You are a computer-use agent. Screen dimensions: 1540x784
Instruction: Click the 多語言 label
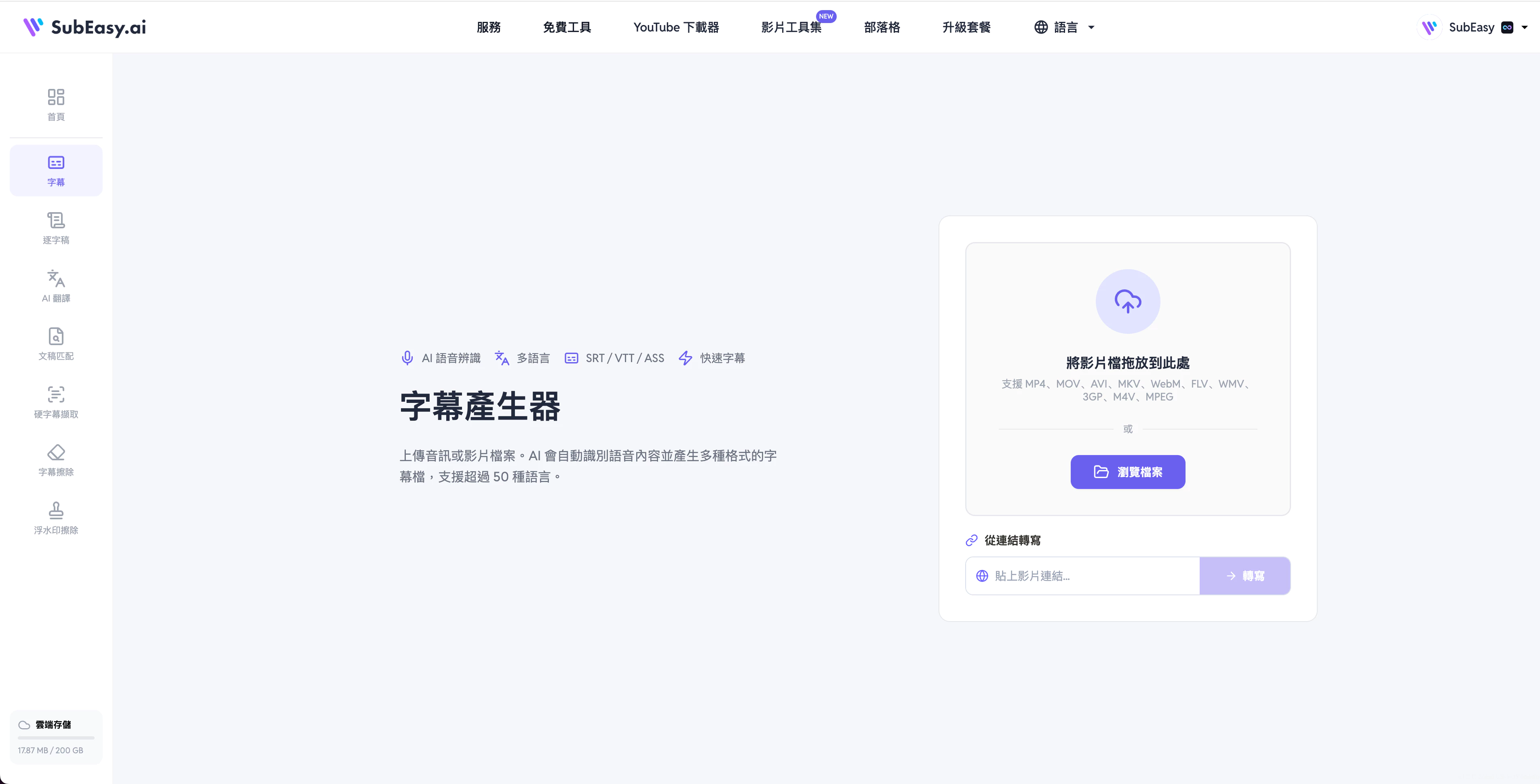coord(533,358)
